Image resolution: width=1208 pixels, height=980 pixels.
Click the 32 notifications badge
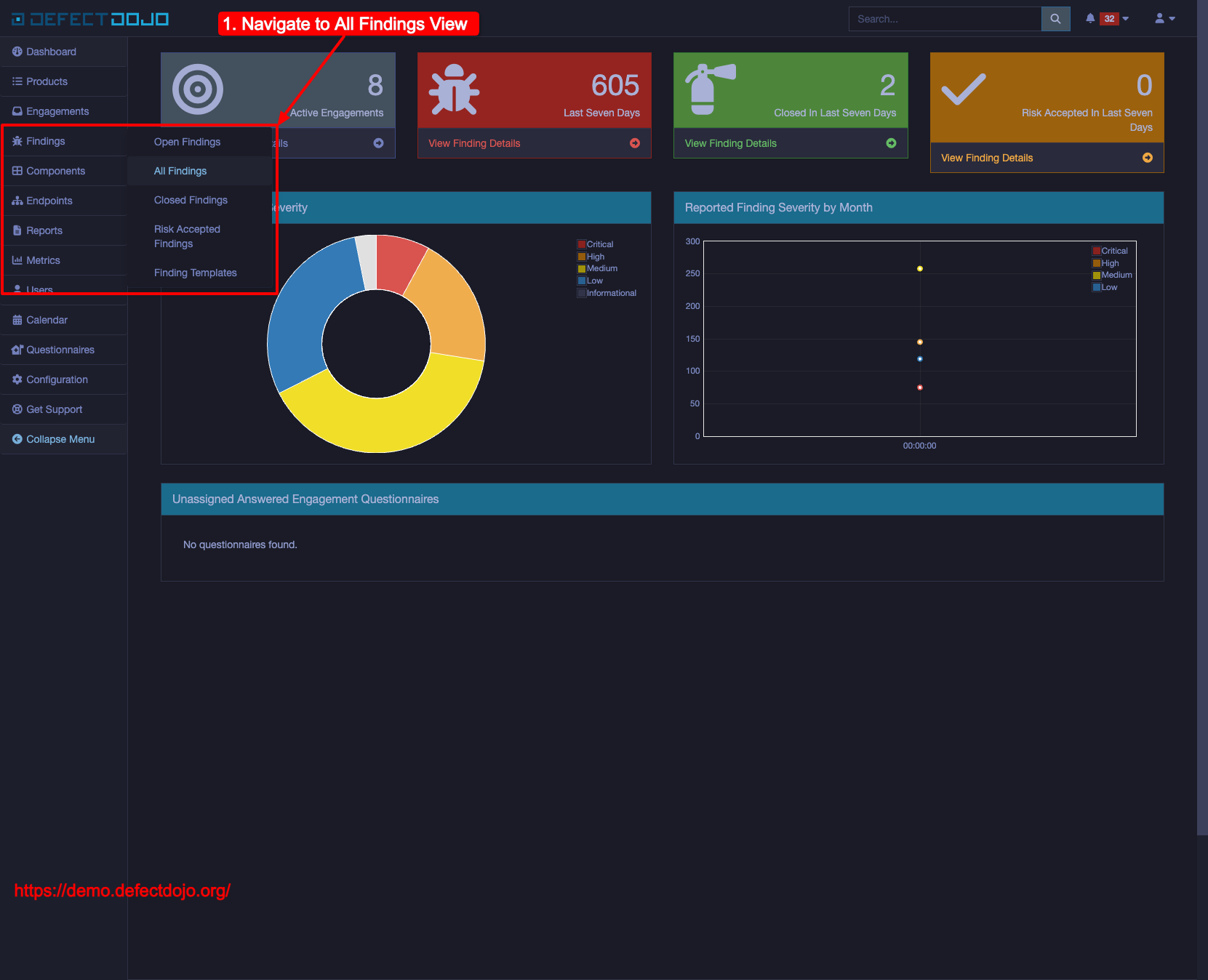click(1109, 19)
